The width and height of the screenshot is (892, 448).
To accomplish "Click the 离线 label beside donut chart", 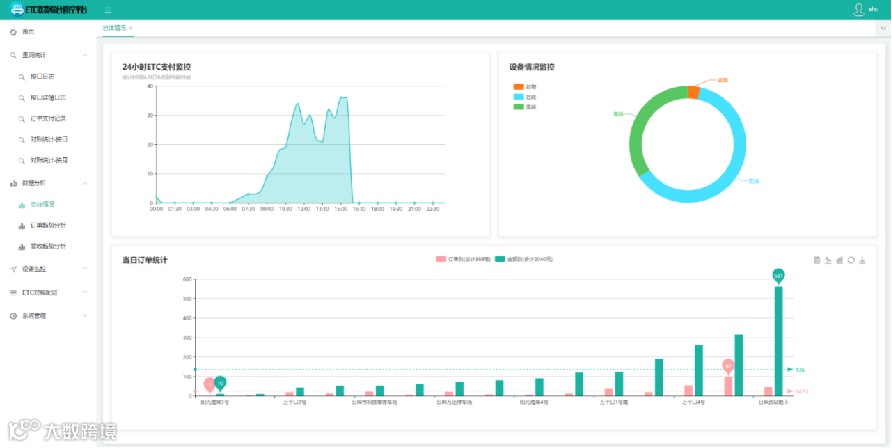I will (618, 114).
